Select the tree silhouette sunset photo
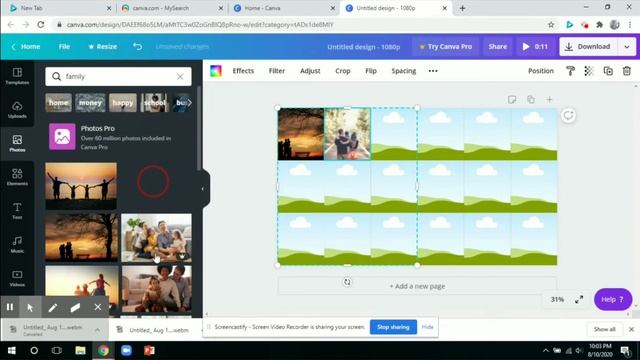Screen dimensions: 640x360 pyautogui.click(x=81, y=238)
